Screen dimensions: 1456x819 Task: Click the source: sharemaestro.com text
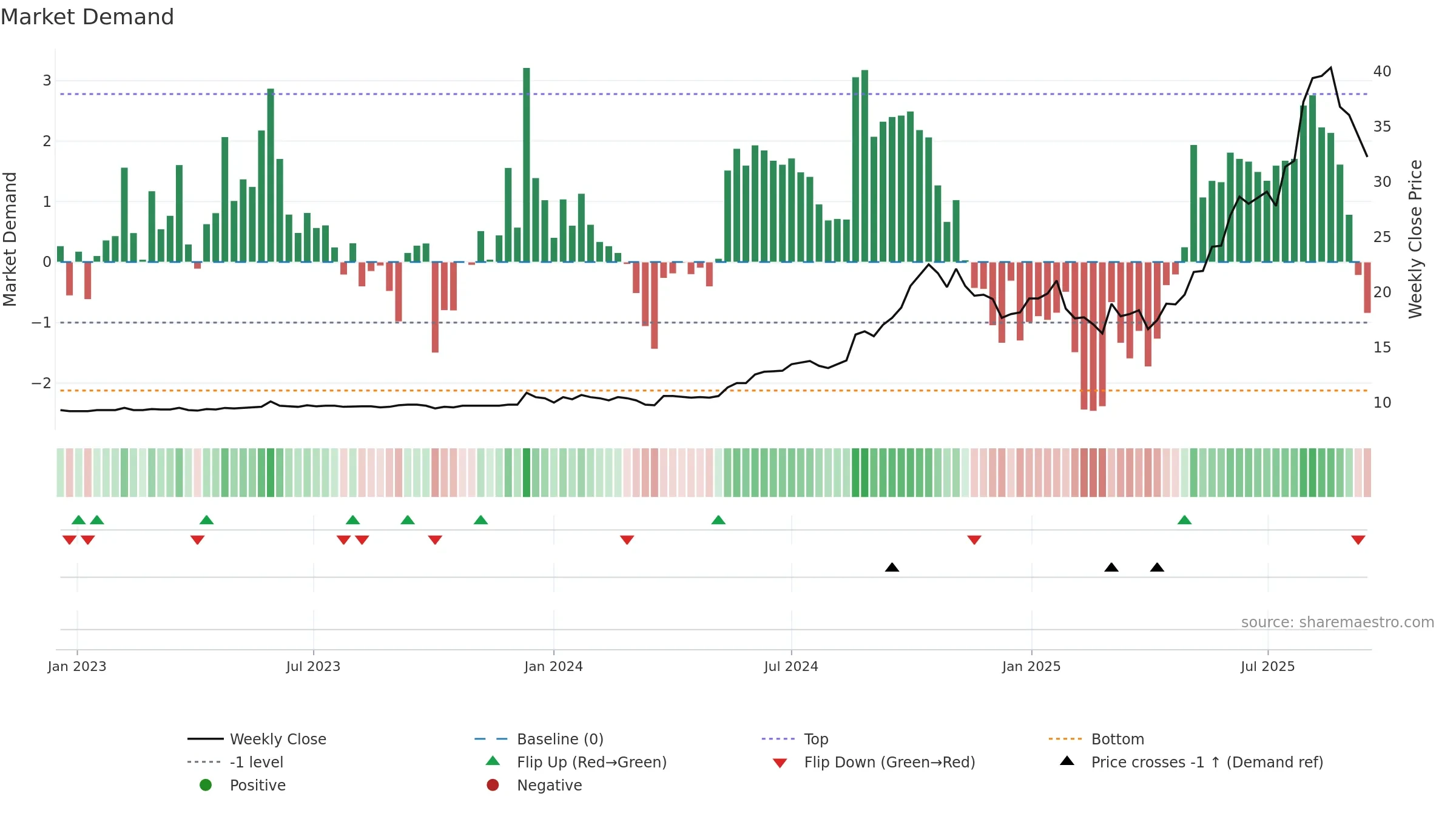coord(1338,622)
